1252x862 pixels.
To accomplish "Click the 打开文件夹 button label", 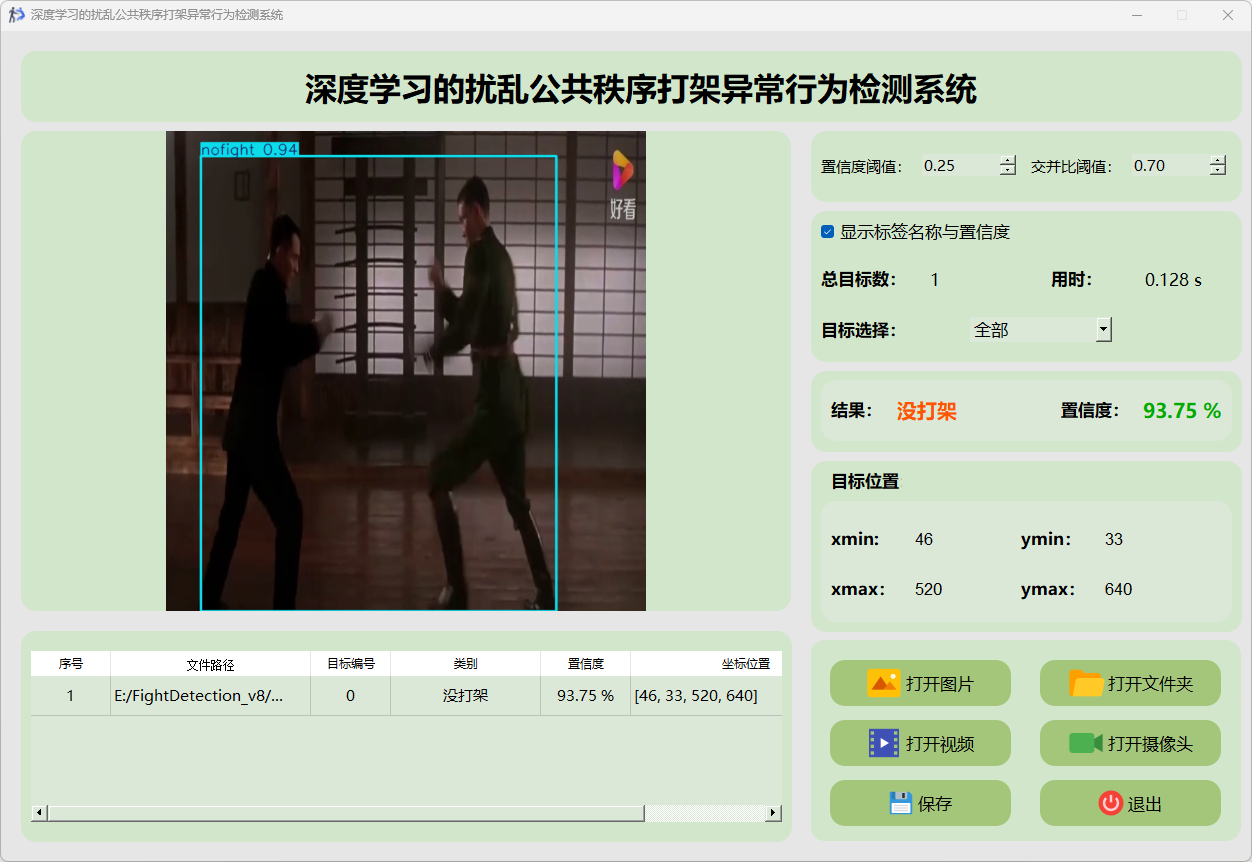I will (x=1151, y=684).
